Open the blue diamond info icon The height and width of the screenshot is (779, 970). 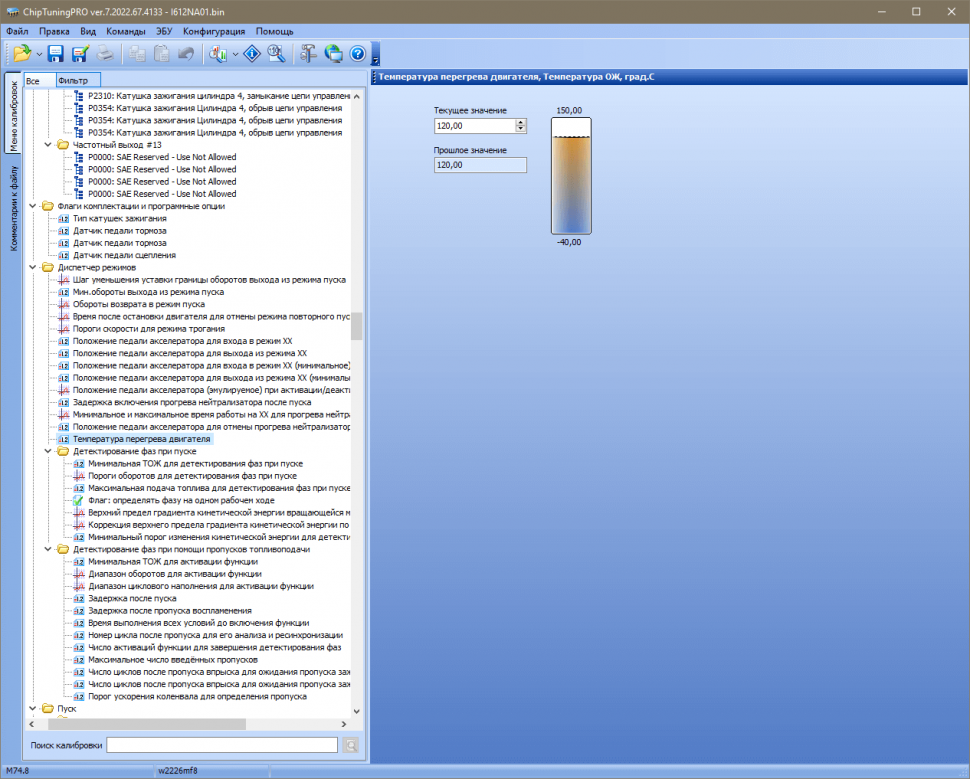(x=252, y=53)
